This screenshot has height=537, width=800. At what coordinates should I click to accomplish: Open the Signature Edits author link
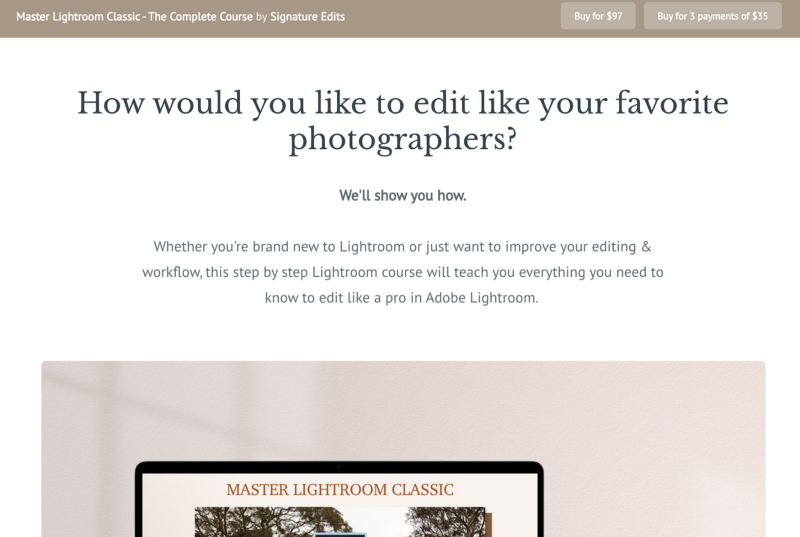308,17
